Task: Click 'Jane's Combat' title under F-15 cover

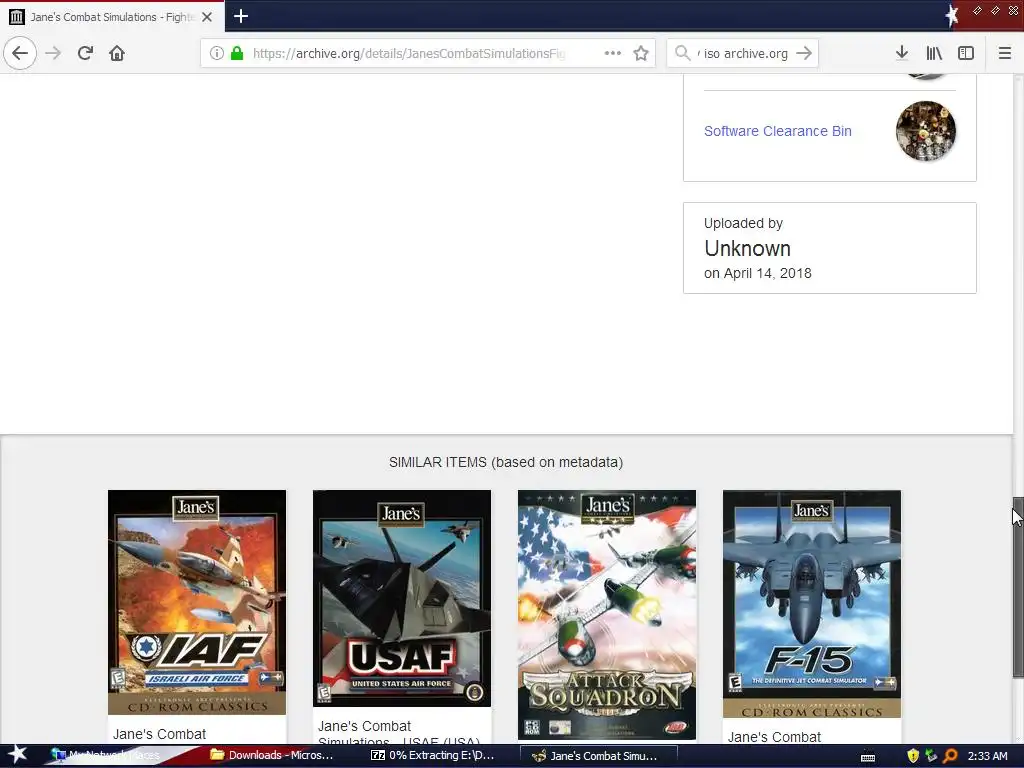Action: pos(775,737)
